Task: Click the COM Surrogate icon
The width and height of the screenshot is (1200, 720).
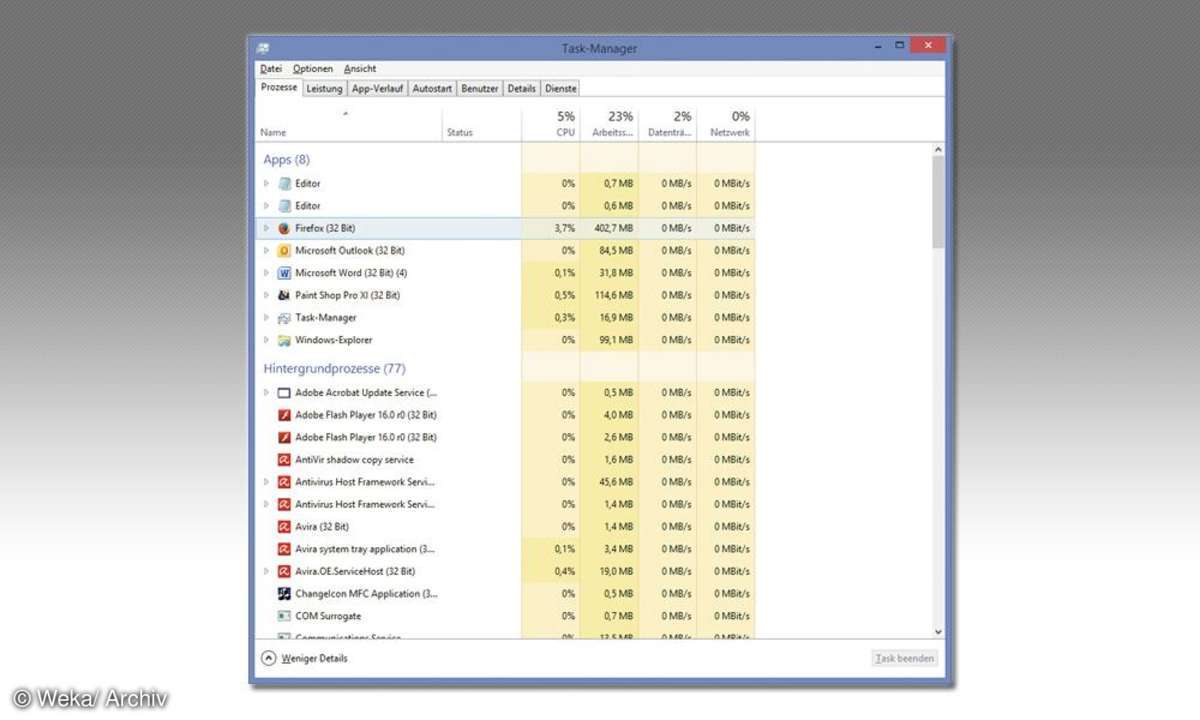Action: coord(284,616)
